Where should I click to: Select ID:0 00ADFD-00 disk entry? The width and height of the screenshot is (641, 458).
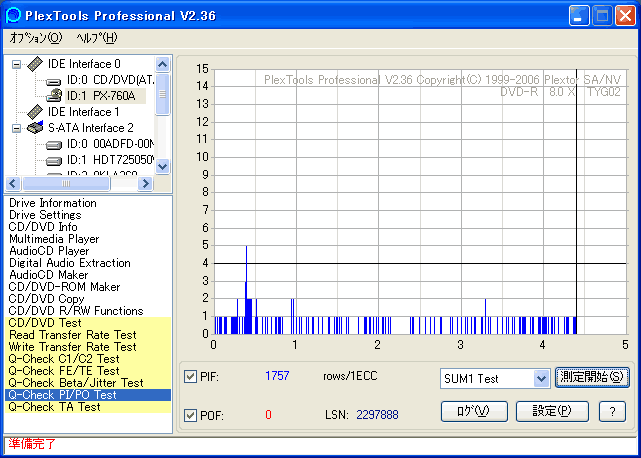pos(110,144)
